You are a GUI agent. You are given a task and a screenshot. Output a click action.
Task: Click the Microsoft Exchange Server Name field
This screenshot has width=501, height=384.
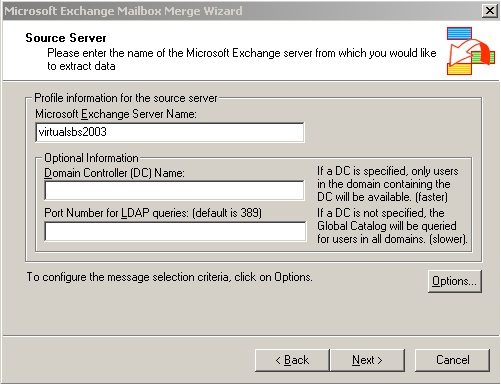point(170,132)
